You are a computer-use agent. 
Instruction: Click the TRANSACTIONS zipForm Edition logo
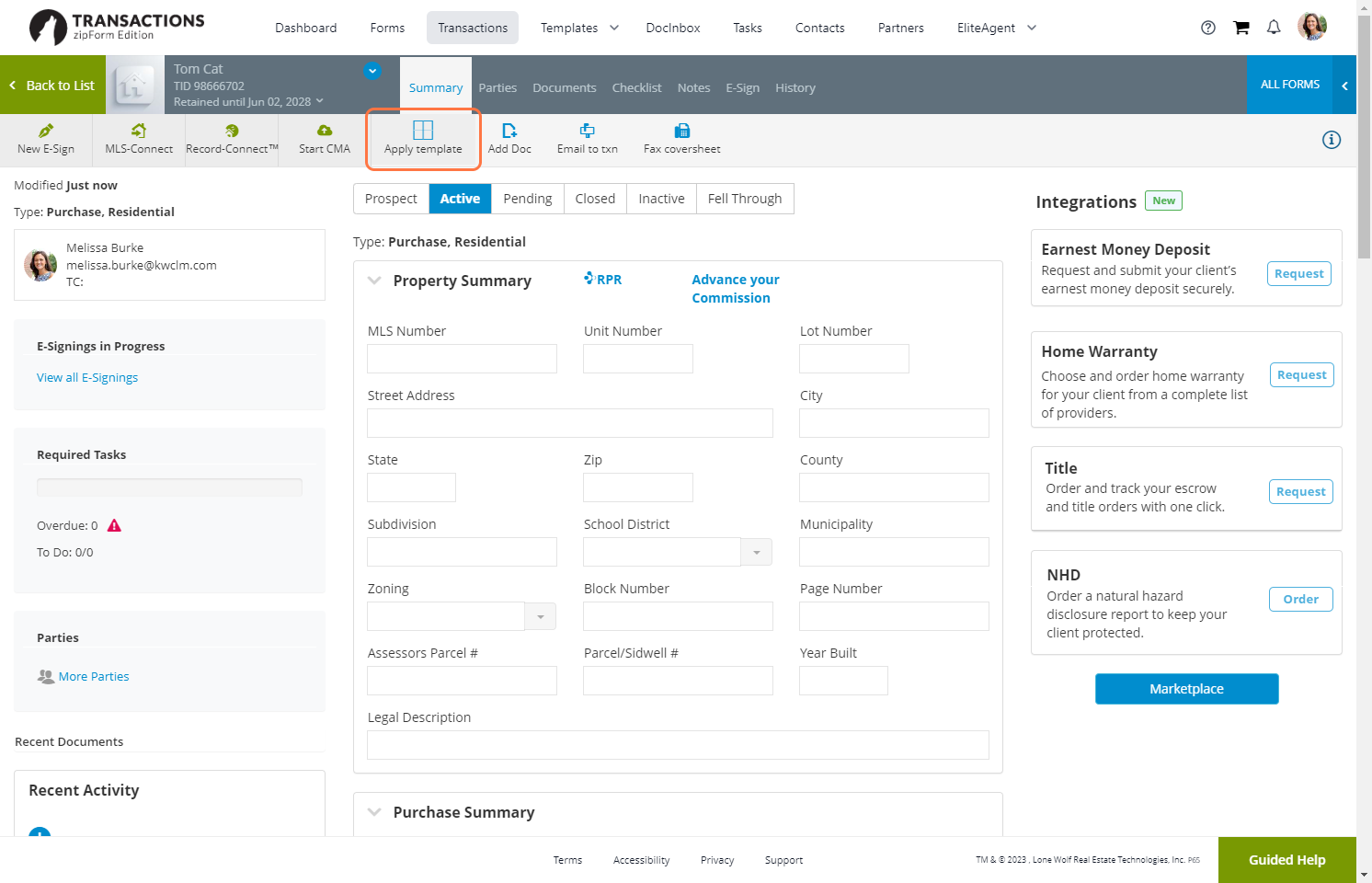point(117,27)
